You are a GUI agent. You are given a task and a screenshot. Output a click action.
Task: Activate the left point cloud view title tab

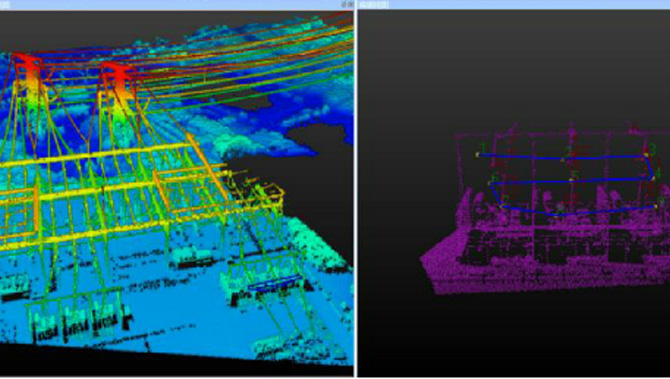click(x=5, y=5)
